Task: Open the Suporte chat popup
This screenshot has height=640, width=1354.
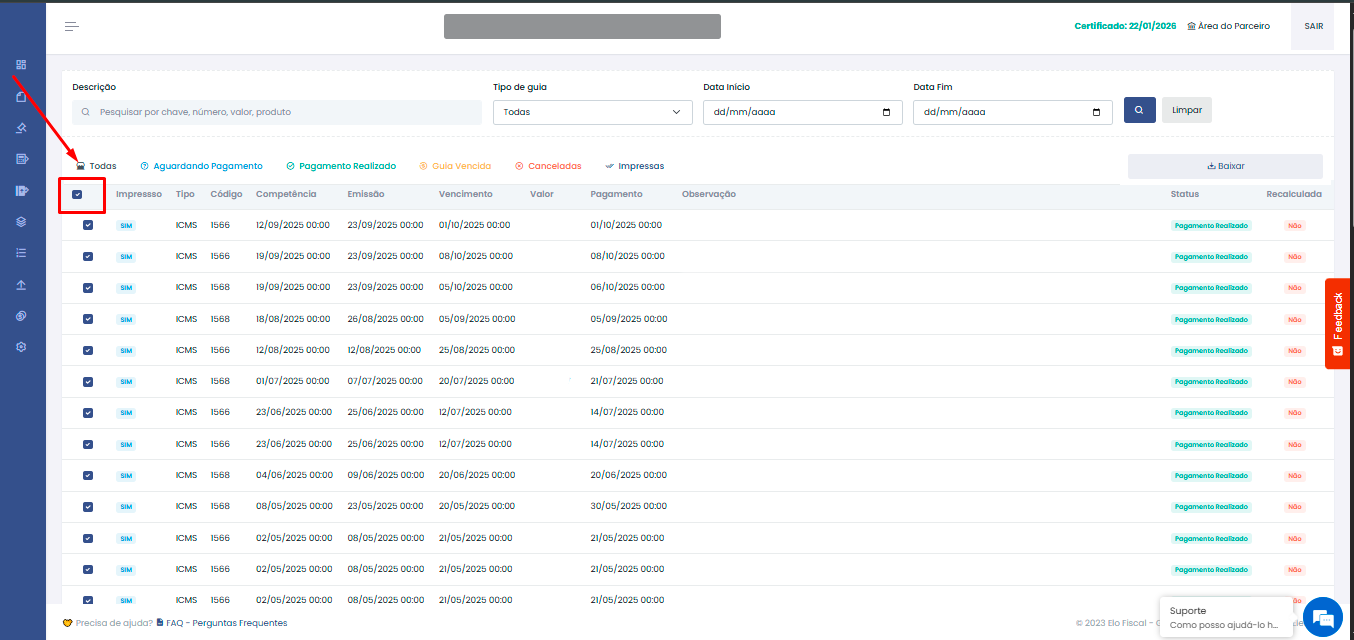Action: click(x=1225, y=617)
